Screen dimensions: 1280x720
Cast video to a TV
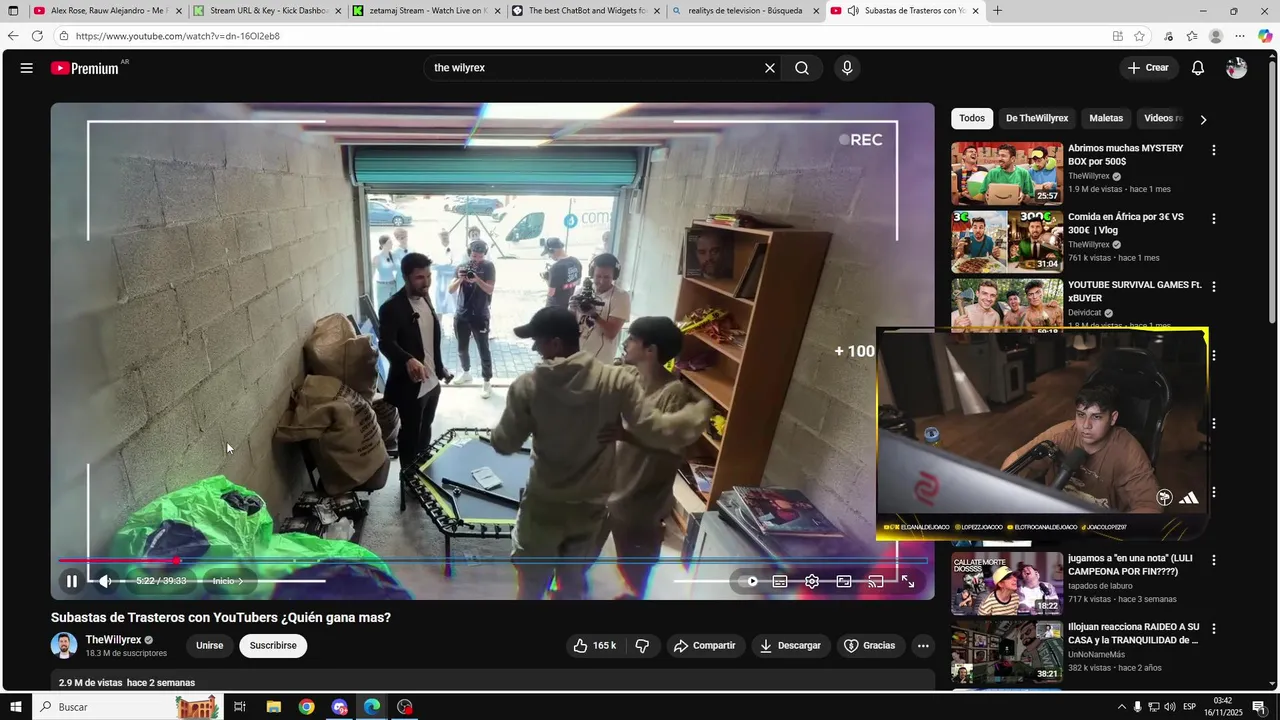876,581
